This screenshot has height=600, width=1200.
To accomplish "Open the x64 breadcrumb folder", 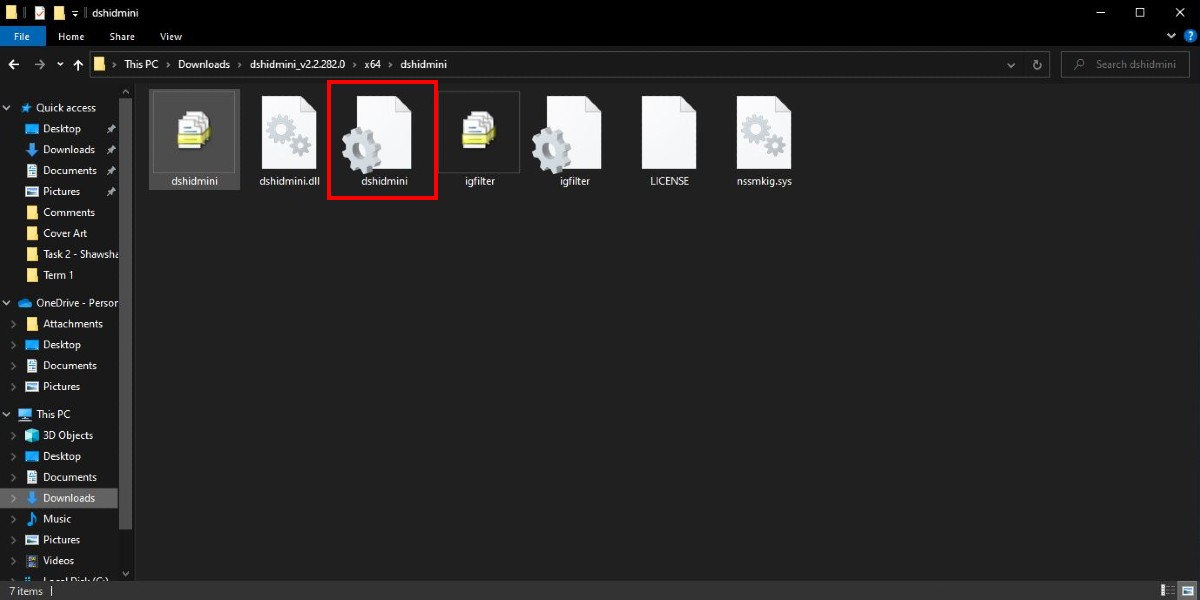I will [x=372, y=63].
